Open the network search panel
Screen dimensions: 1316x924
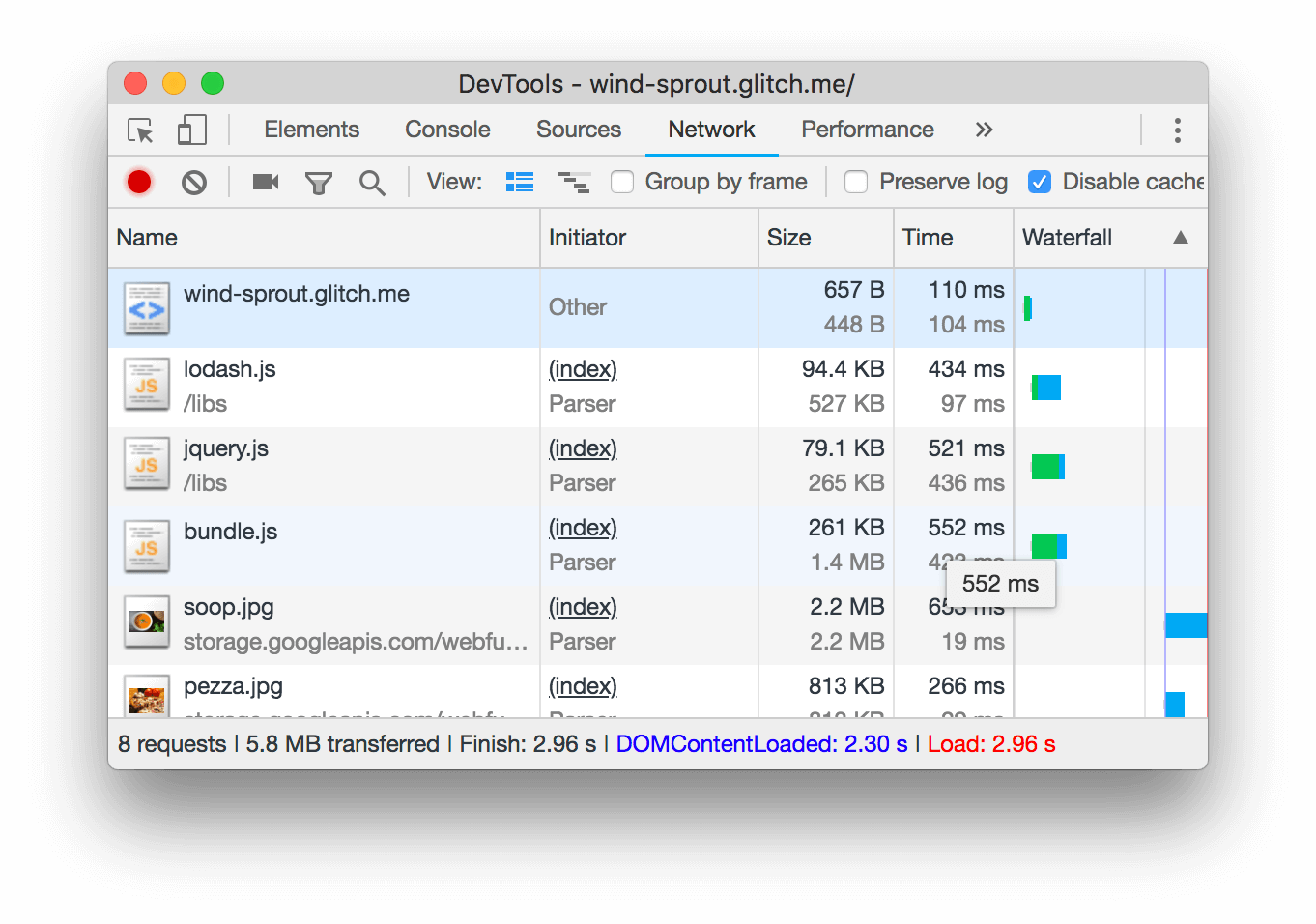point(372,183)
